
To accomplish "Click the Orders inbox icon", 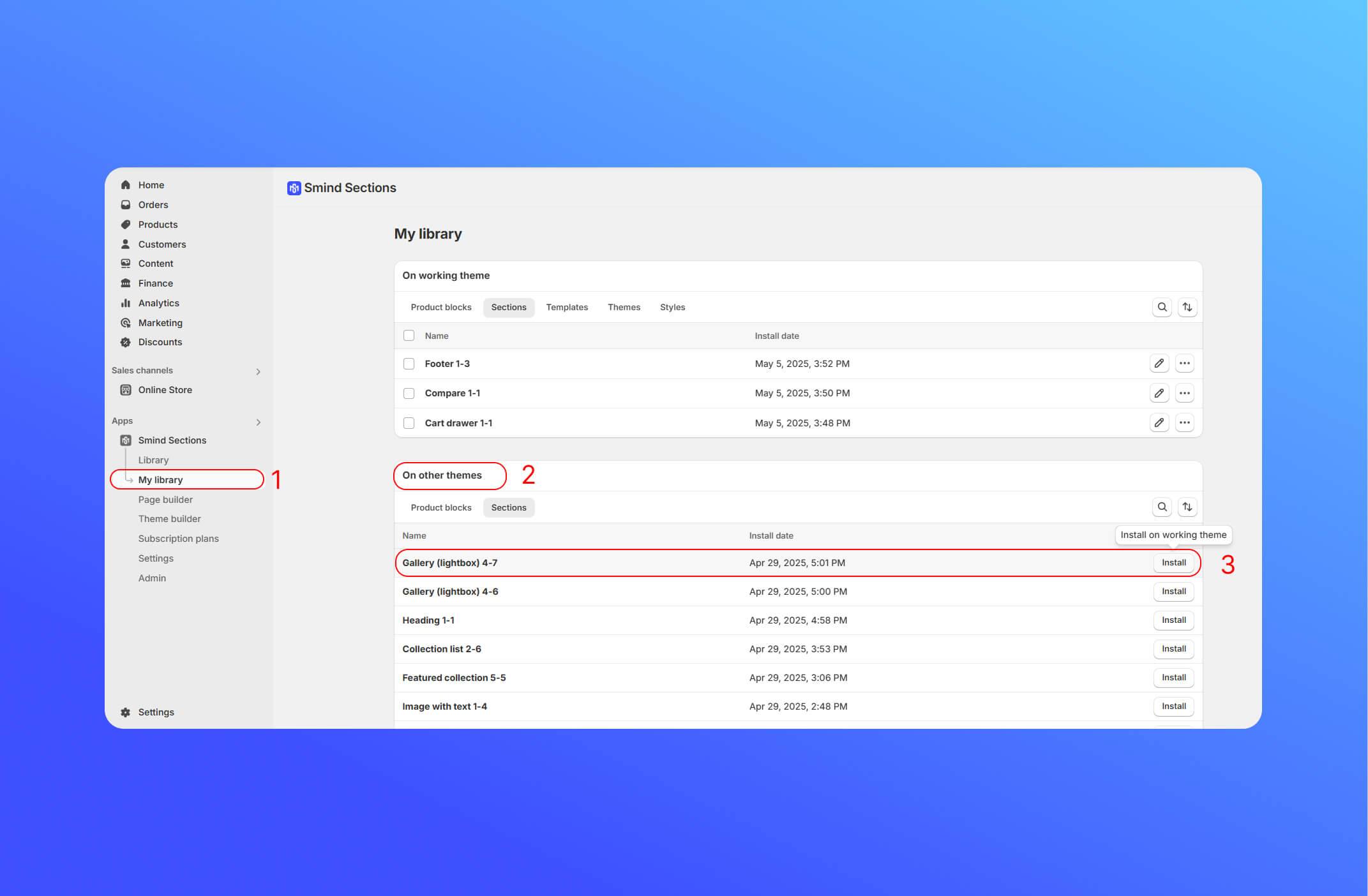I will coord(126,205).
